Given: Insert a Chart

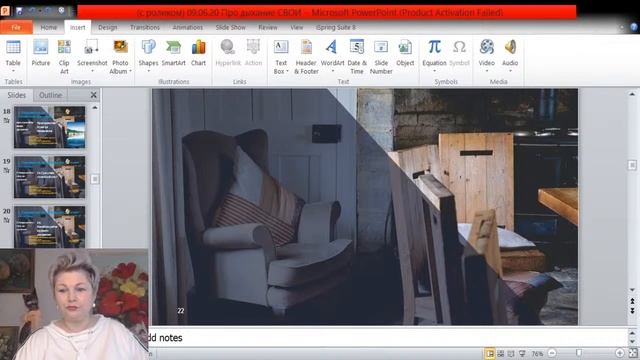Looking at the screenshot, I should (x=198, y=53).
